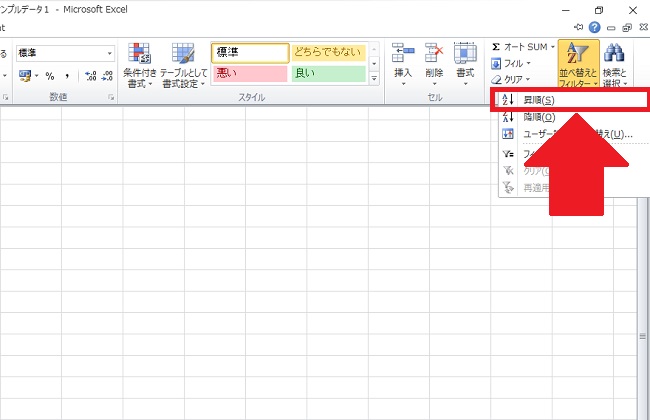Image resolution: width=650 pixels, height=420 pixels.
Task: Open Find & Select (検索と選択) binoculars
Action: click(614, 64)
